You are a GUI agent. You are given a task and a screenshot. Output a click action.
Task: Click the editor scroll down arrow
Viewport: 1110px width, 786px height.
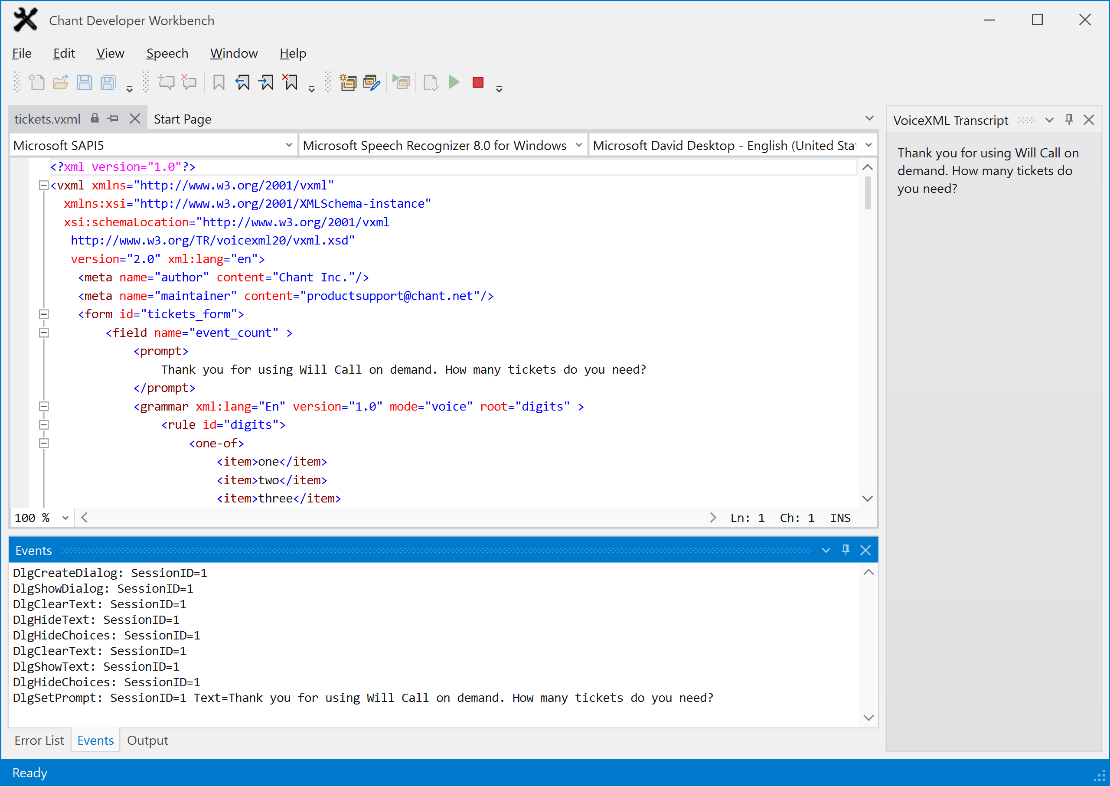click(x=867, y=499)
